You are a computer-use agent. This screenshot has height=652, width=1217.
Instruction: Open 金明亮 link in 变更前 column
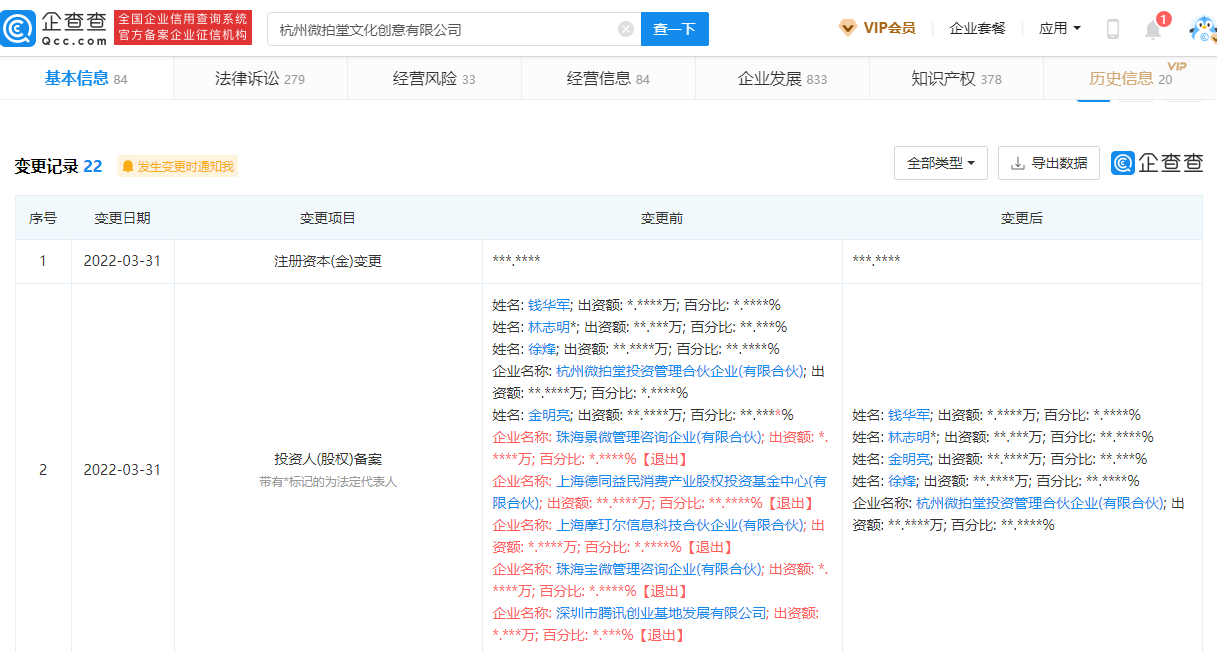pos(549,415)
